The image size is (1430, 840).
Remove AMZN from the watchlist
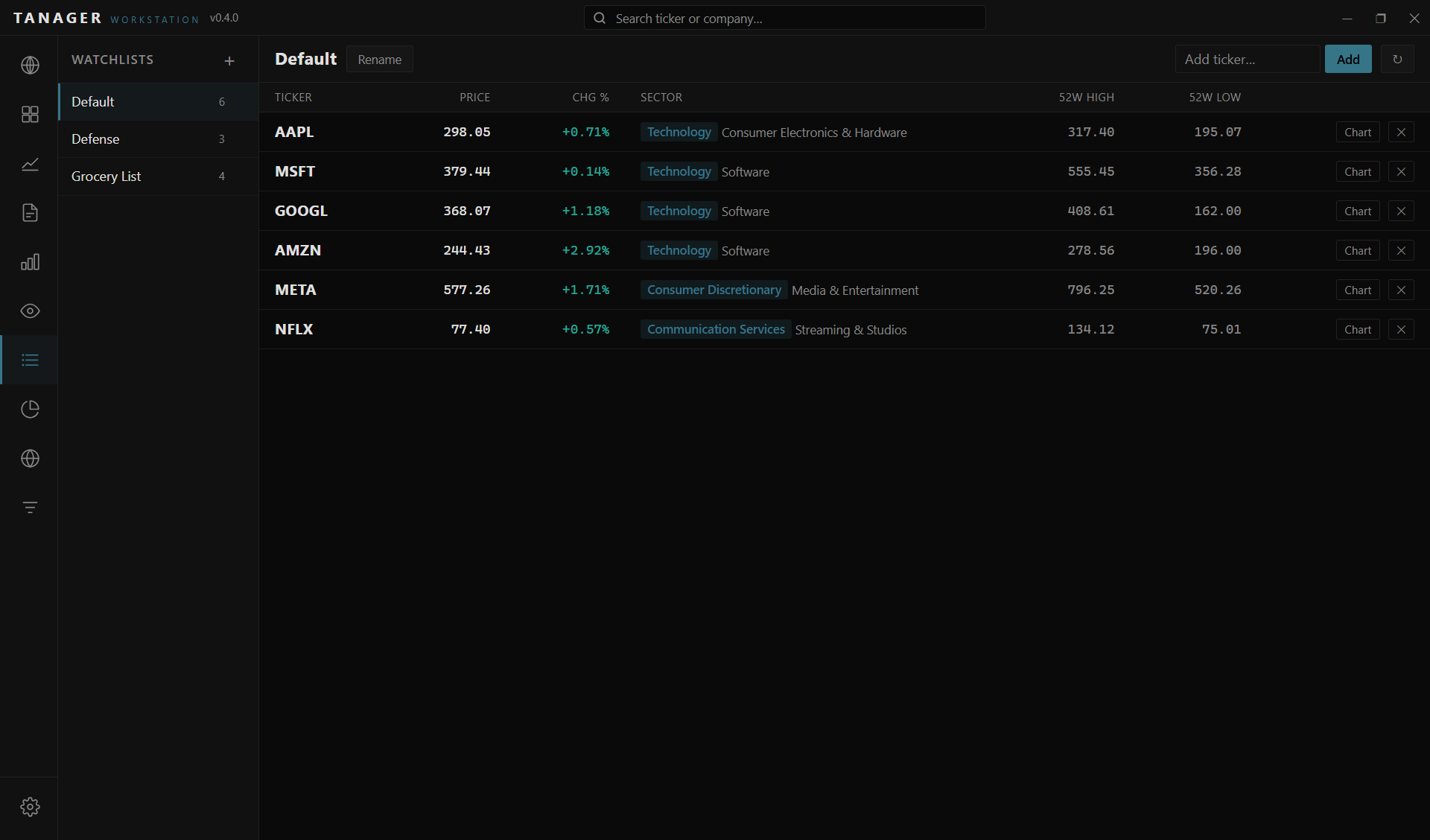pyautogui.click(x=1401, y=250)
